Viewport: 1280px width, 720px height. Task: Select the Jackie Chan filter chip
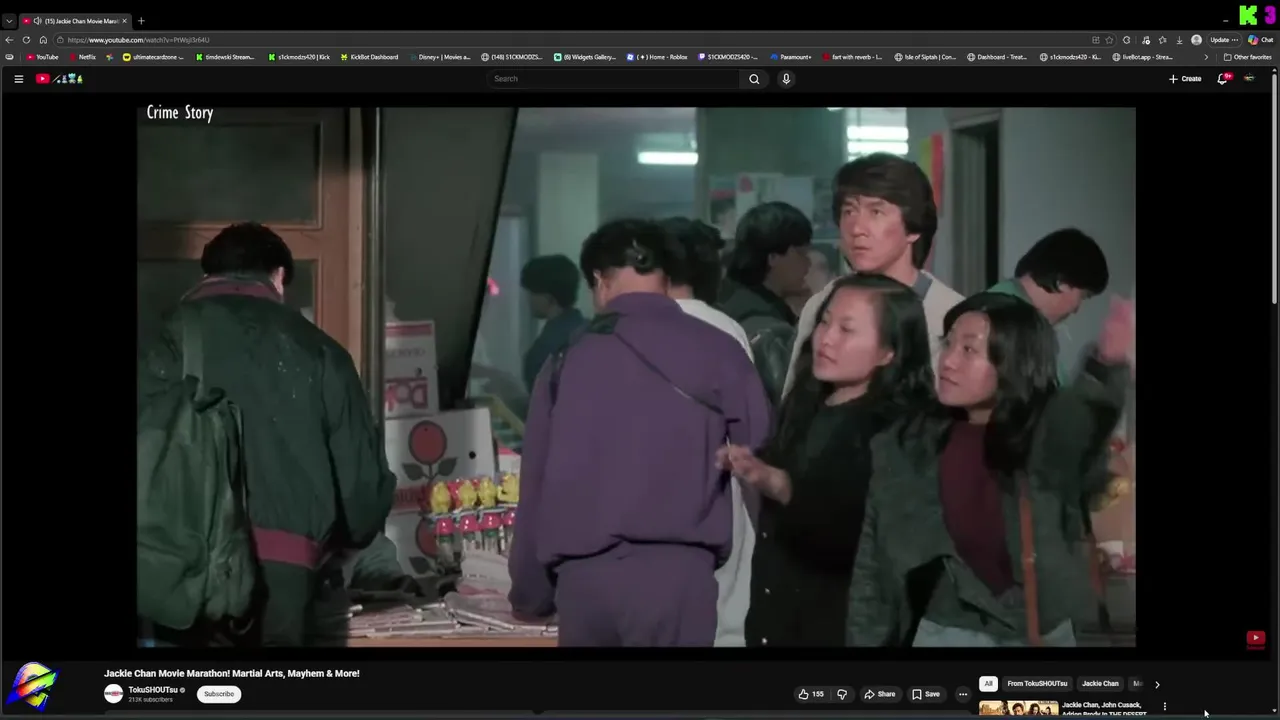(x=1100, y=684)
